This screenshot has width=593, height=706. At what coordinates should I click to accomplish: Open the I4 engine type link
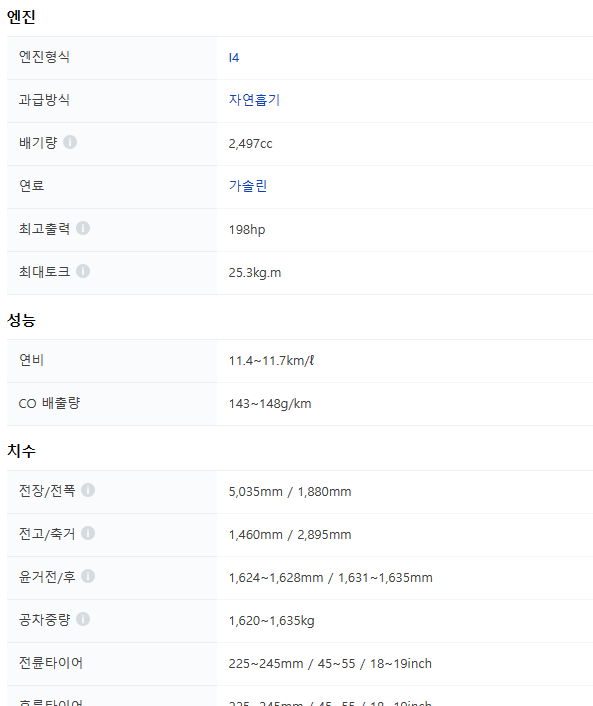tap(234, 58)
